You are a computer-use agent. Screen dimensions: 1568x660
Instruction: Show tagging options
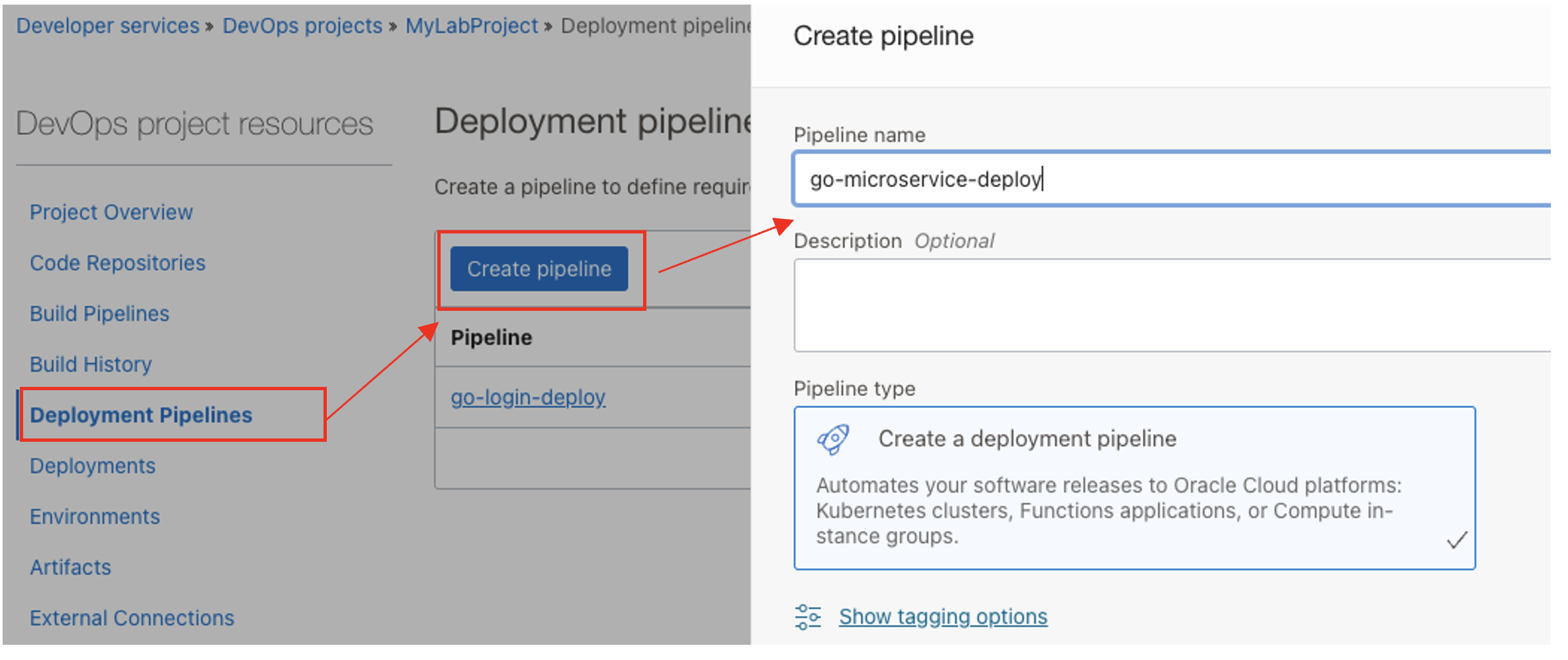[x=942, y=616]
